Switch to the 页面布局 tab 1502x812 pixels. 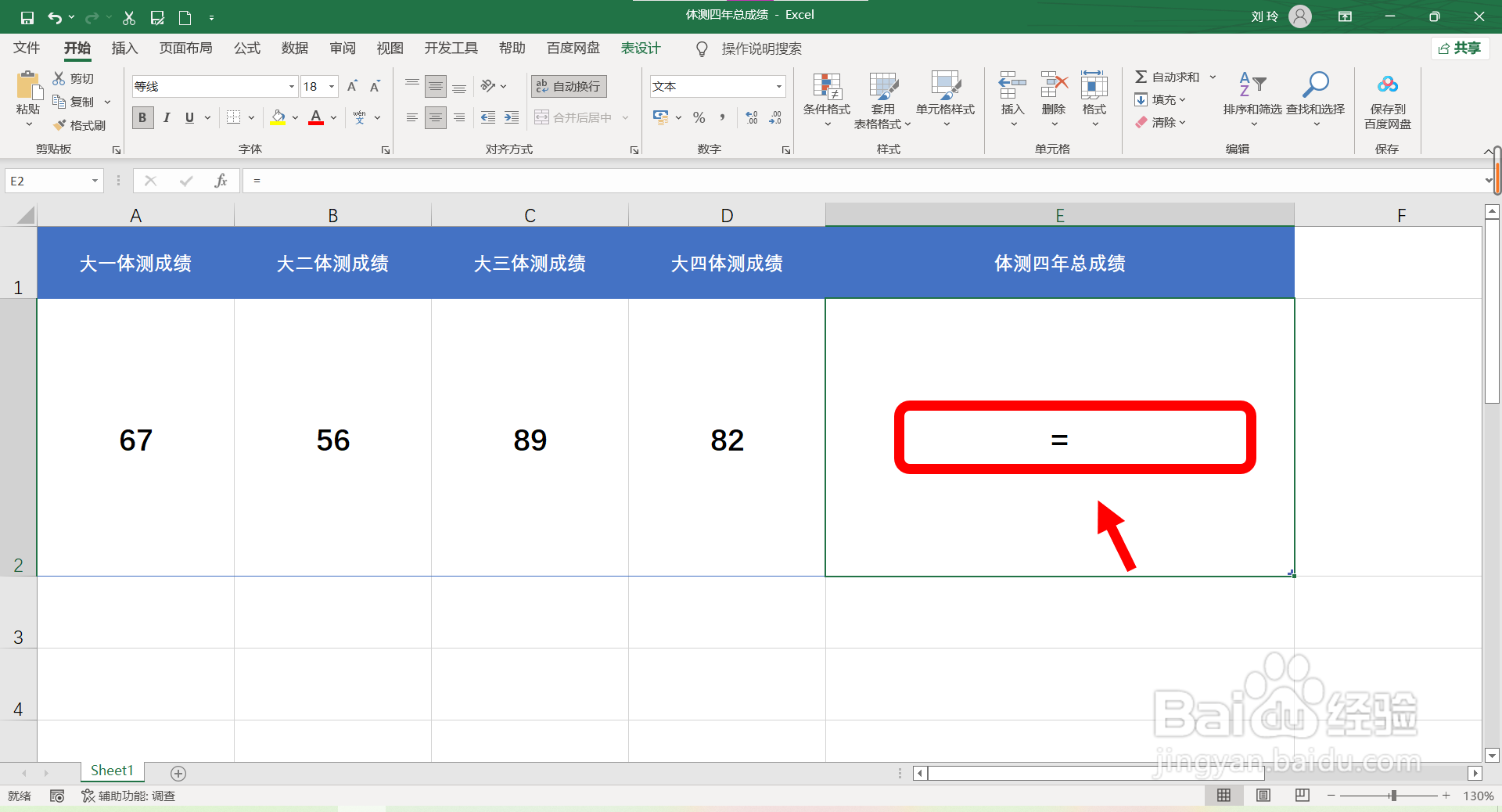[x=186, y=48]
